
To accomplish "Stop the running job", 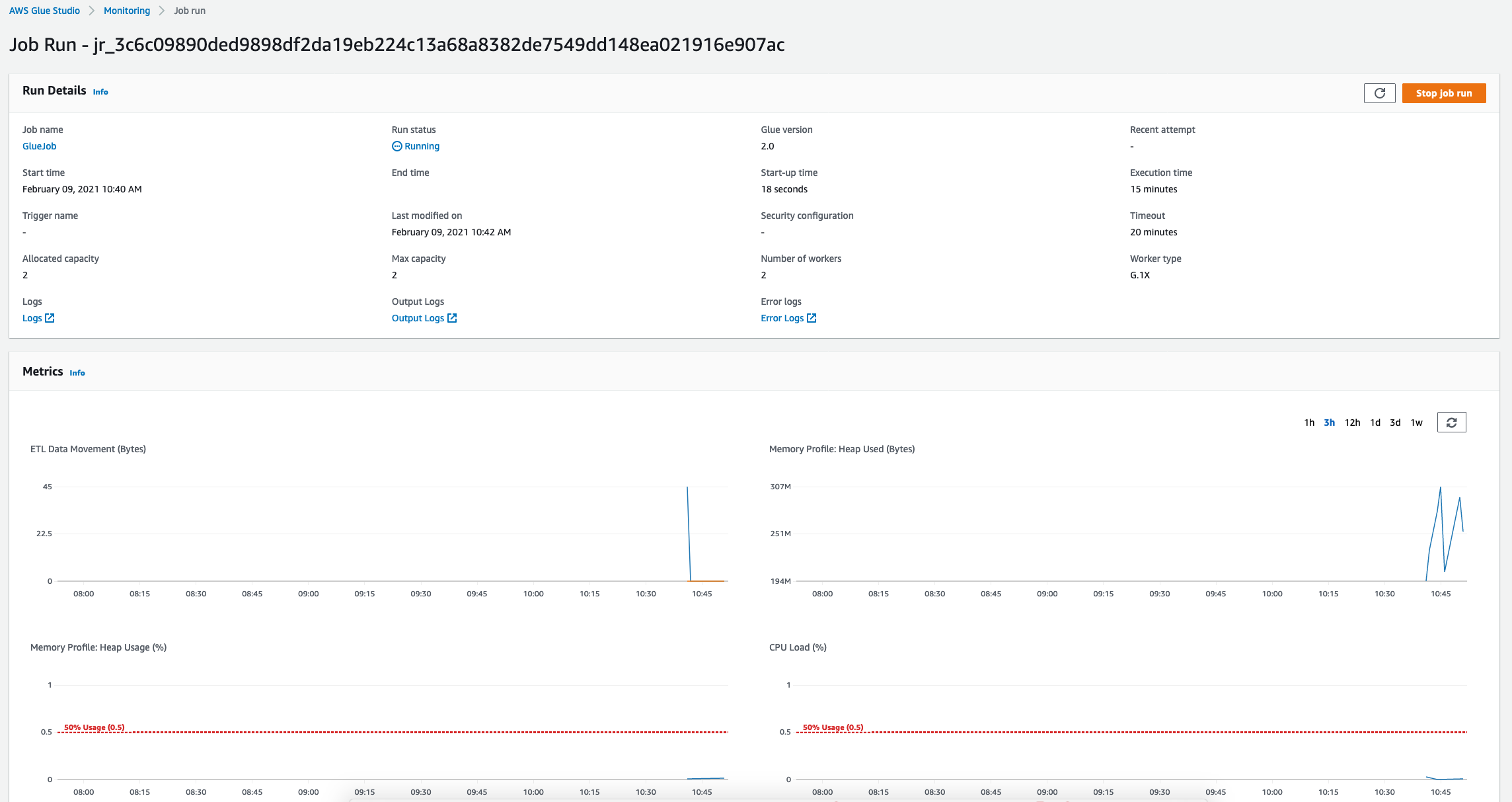I will (1443, 93).
